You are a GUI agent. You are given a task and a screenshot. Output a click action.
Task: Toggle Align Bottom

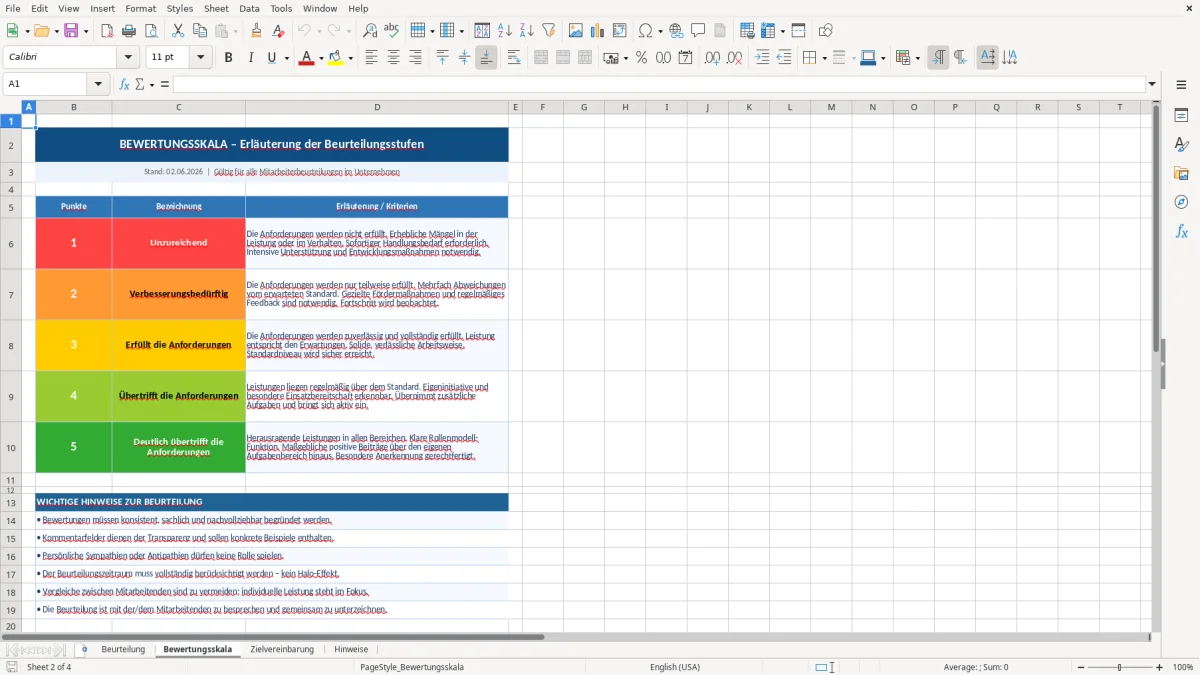coord(486,58)
